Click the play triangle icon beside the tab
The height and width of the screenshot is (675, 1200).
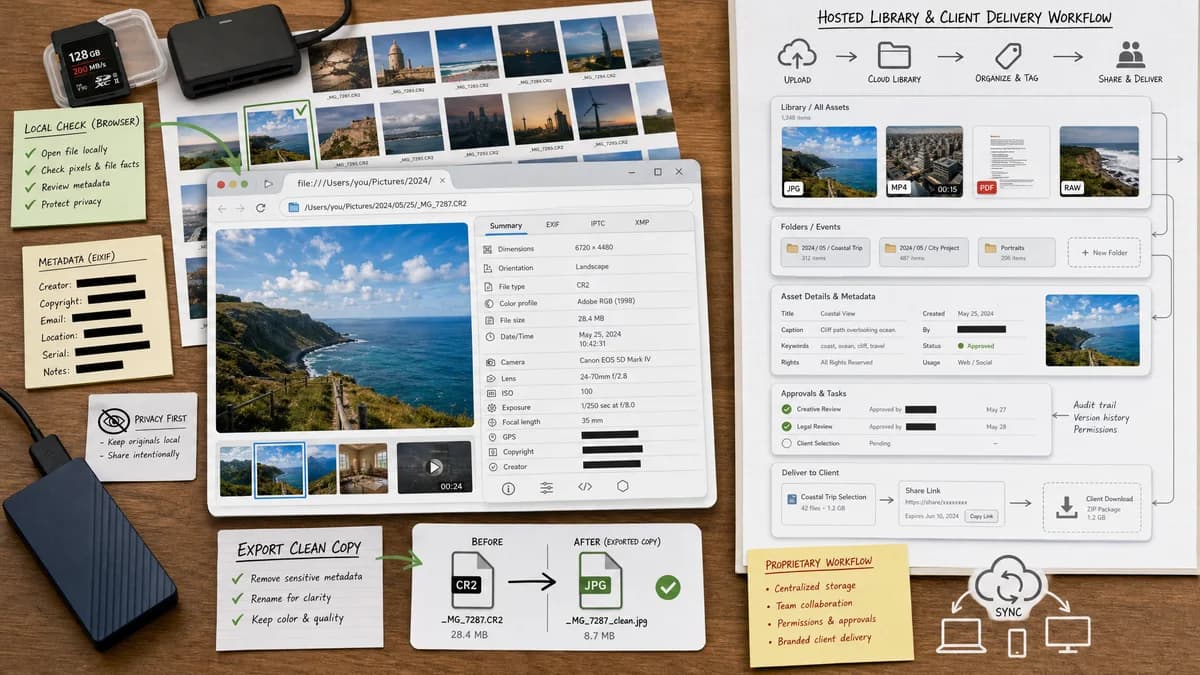coord(268,184)
